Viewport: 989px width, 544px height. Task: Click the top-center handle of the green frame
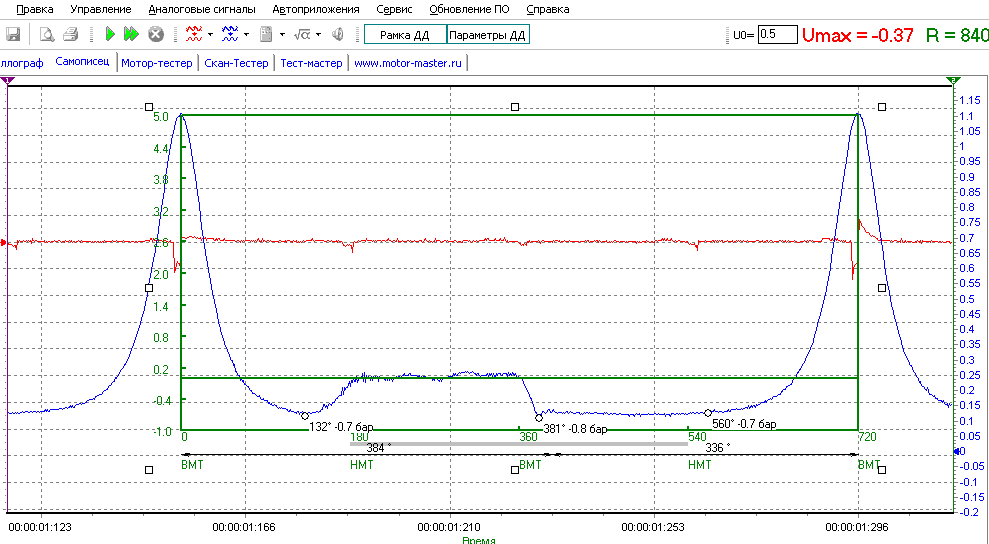pos(515,107)
